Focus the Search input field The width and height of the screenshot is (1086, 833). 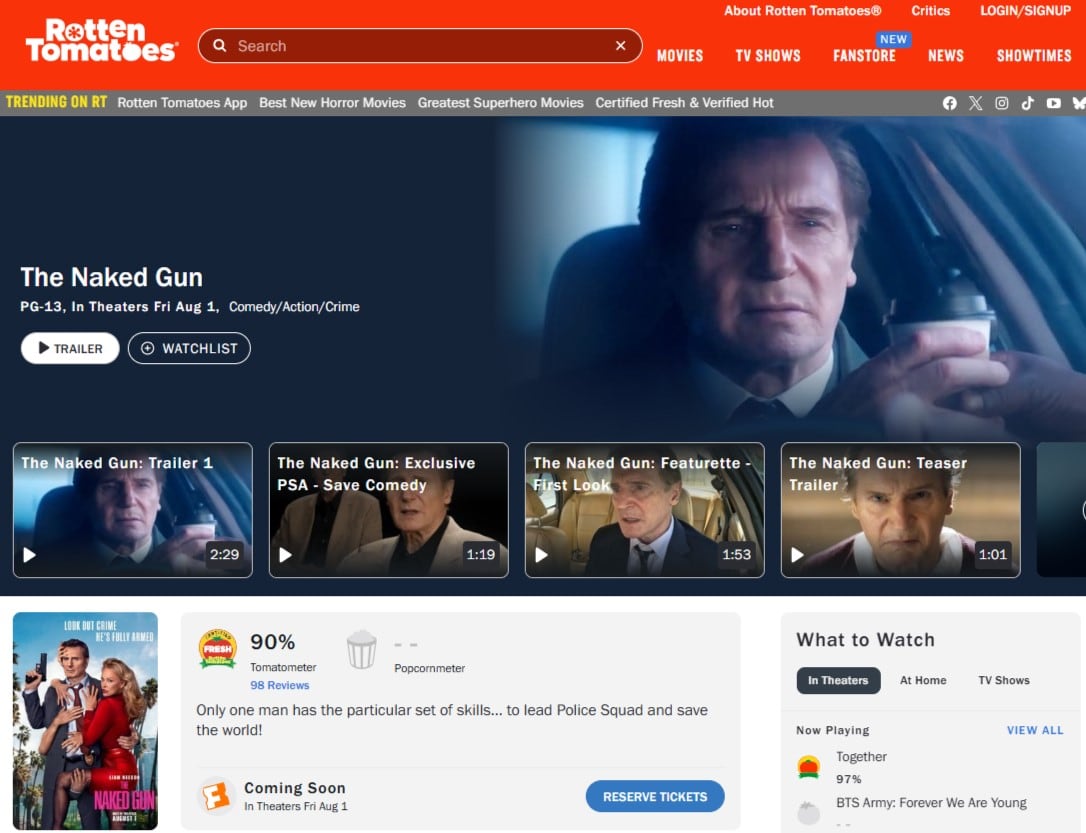[420, 46]
